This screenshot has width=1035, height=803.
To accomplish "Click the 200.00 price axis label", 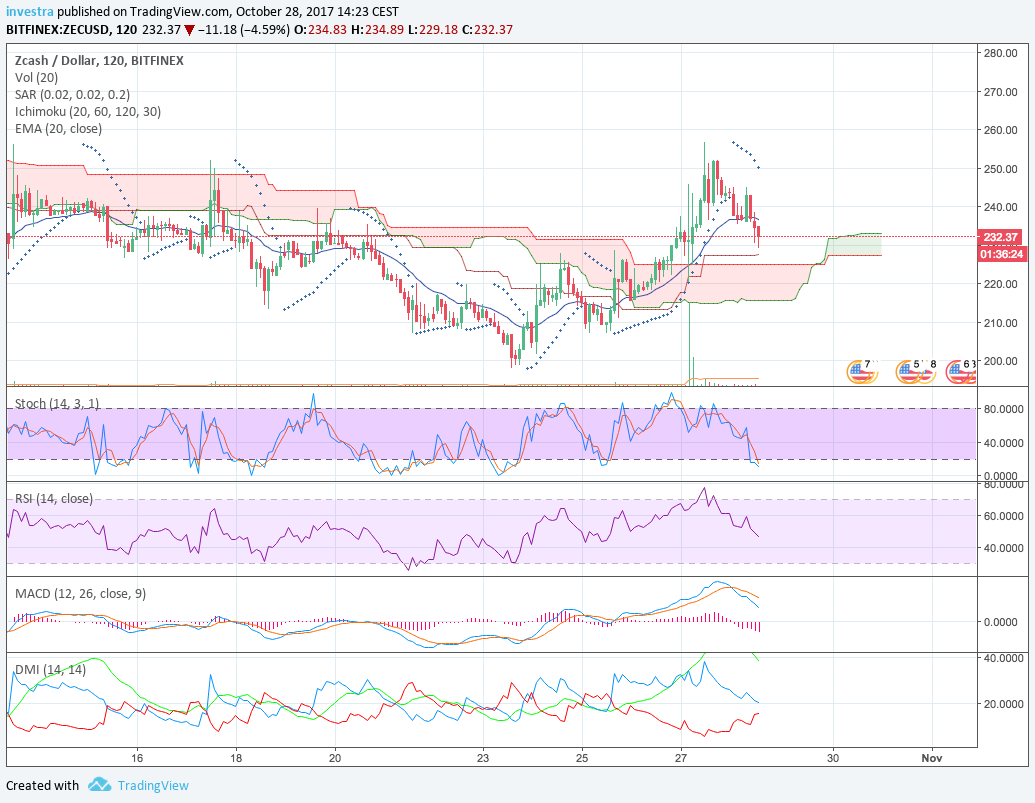I will pos(1000,362).
